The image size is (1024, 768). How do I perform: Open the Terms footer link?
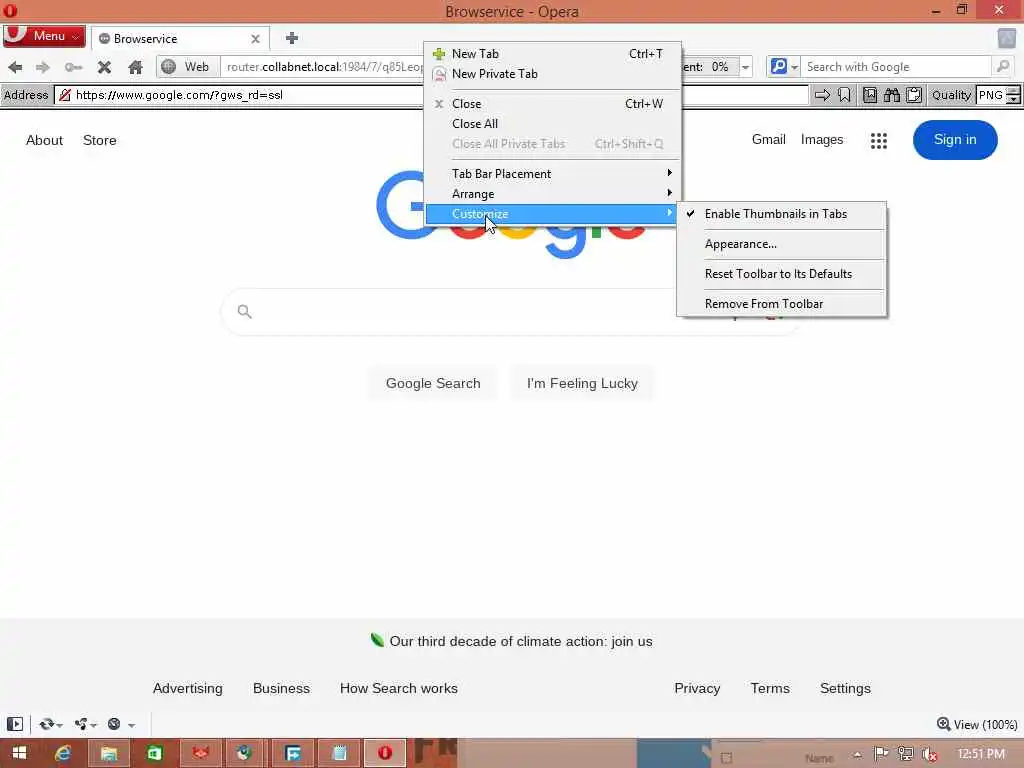pos(770,688)
